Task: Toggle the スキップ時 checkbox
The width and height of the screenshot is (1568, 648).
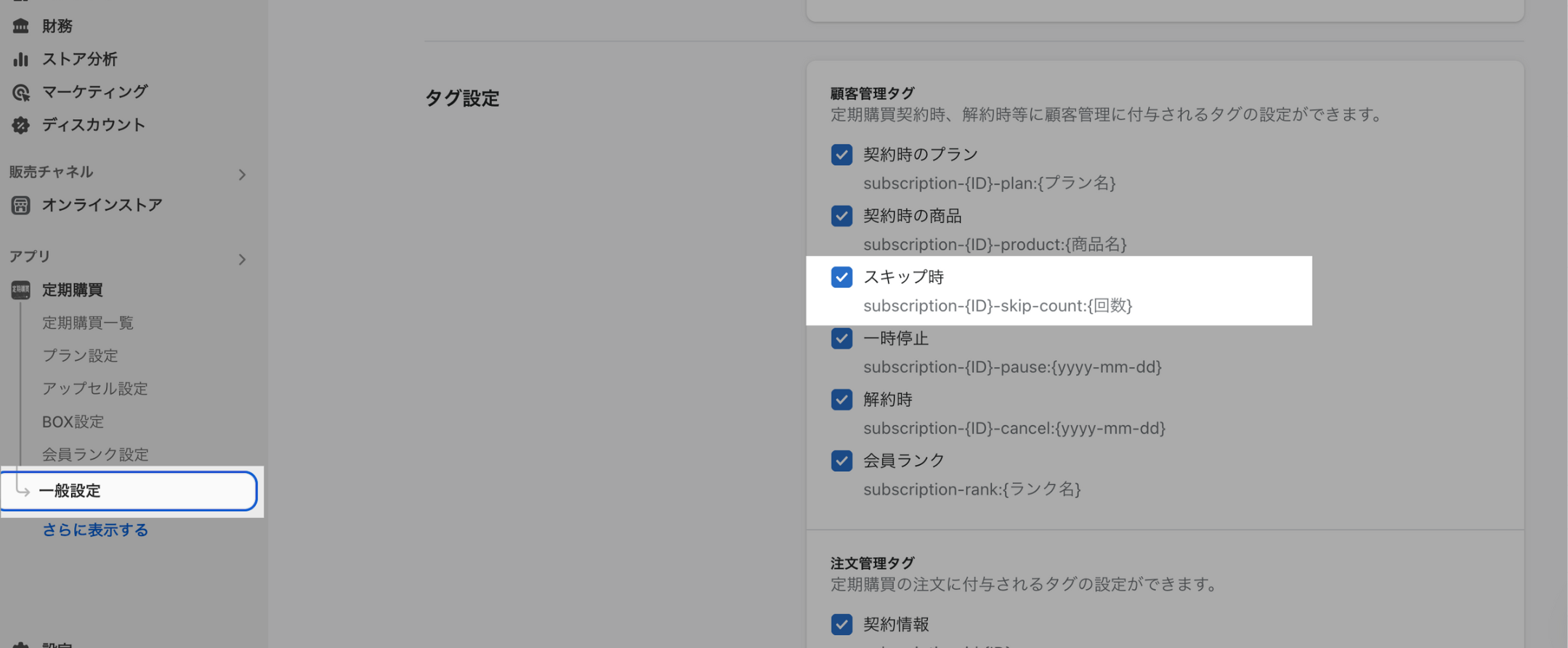Action: (841, 277)
